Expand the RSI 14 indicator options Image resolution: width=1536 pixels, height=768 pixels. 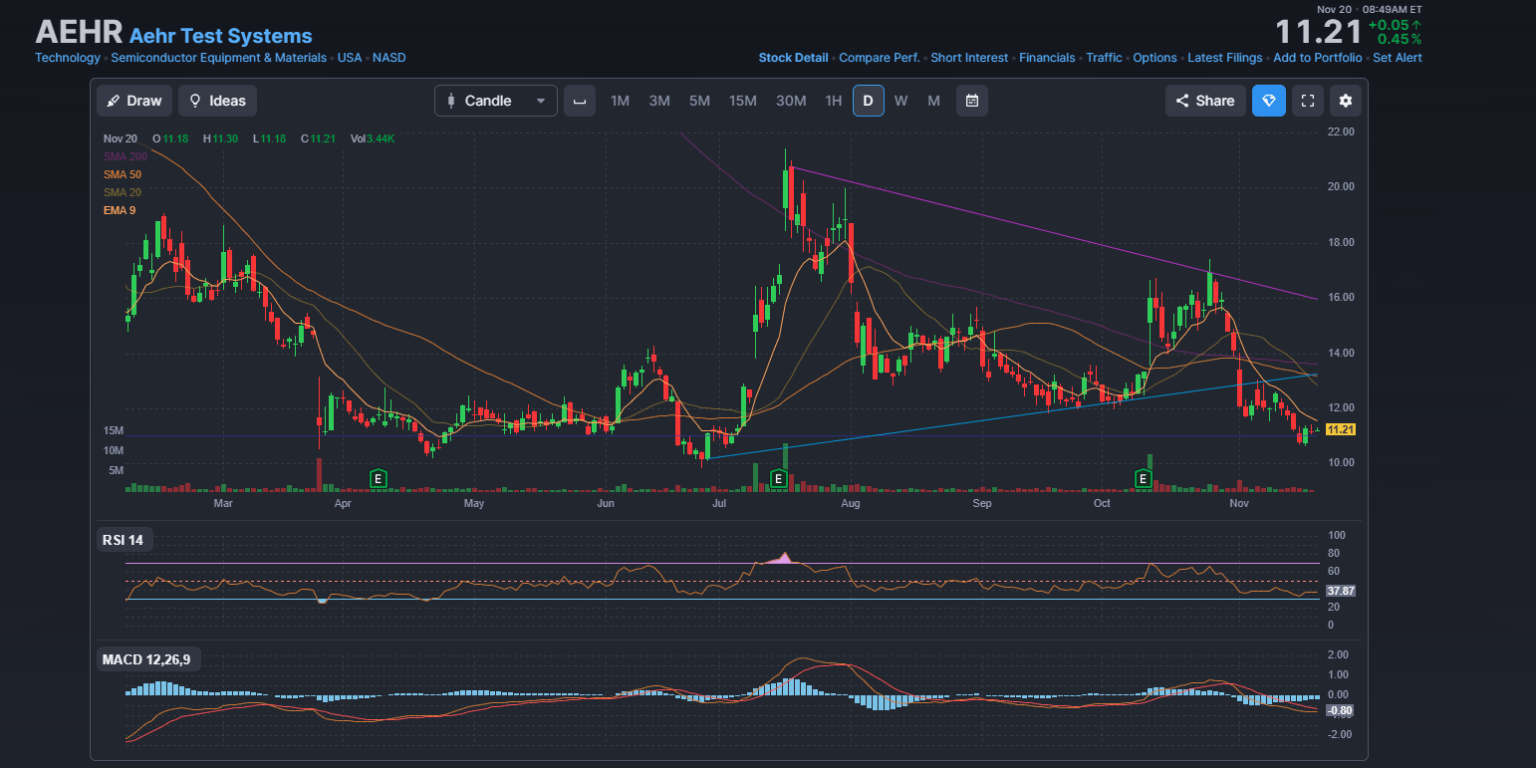pyautogui.click(x=124, y=538)
